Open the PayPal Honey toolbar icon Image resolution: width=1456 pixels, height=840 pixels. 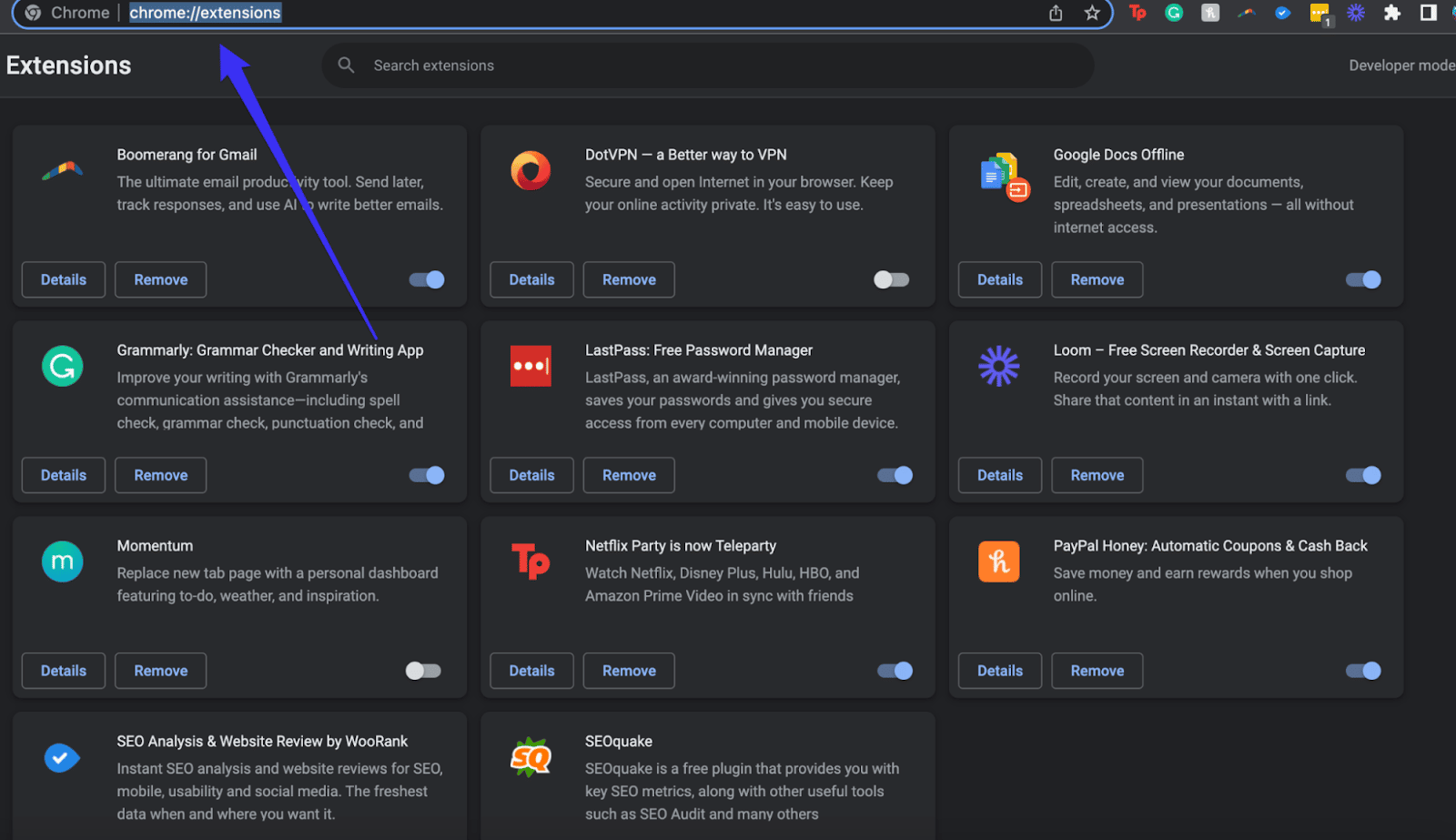coord(1209,13)
